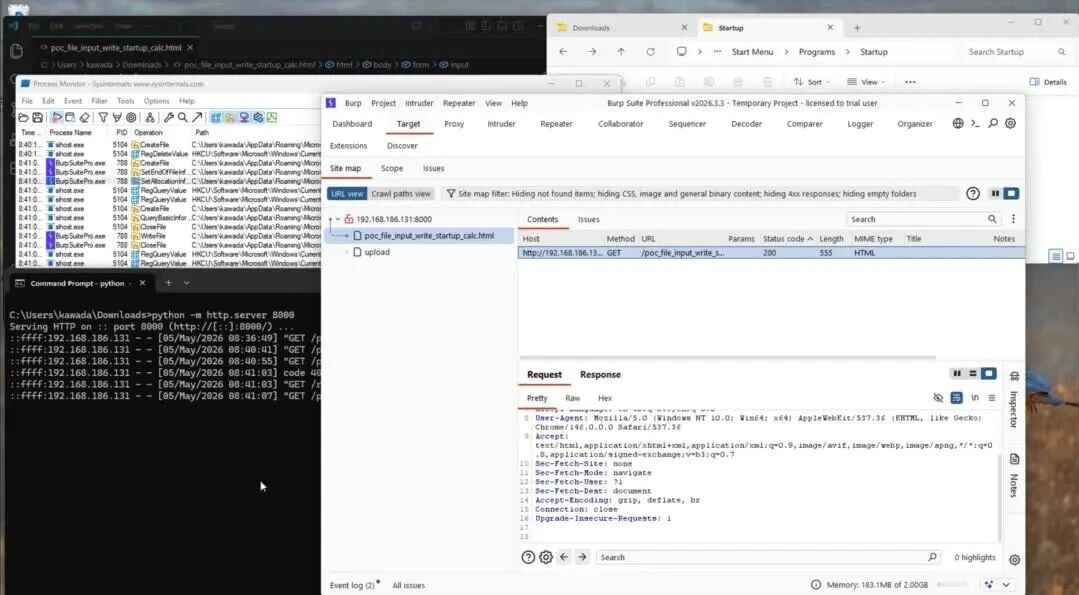Open the Response tab
Screen dimensions: 1079x595
600,374
